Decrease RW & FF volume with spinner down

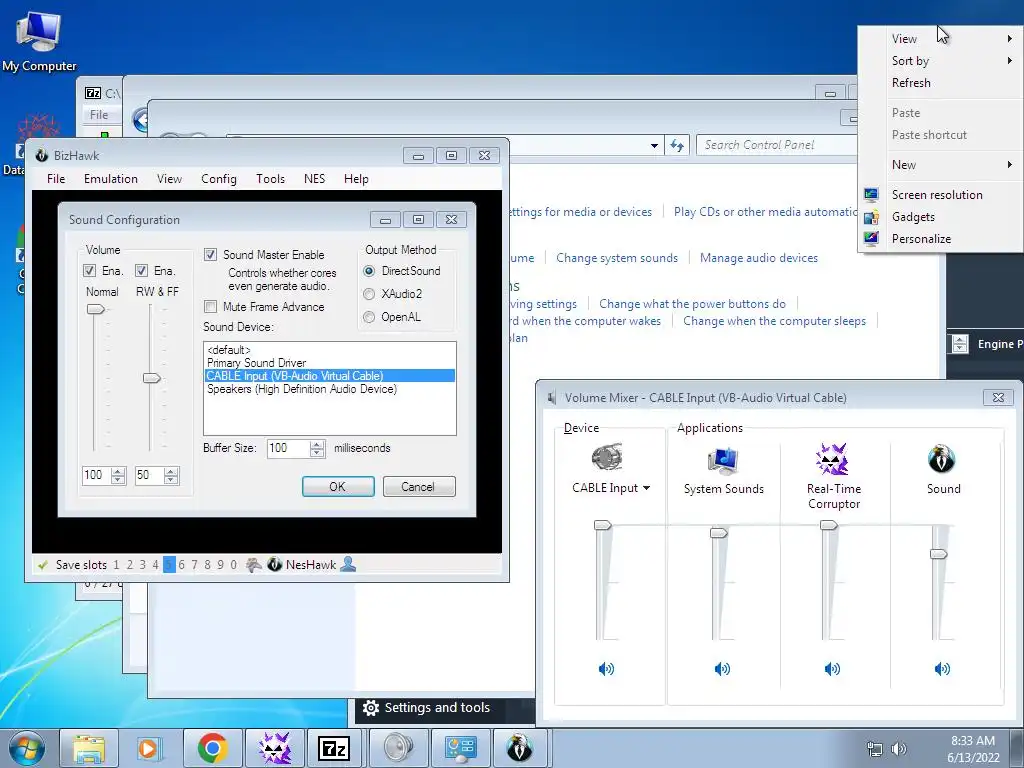click(171, 479)
